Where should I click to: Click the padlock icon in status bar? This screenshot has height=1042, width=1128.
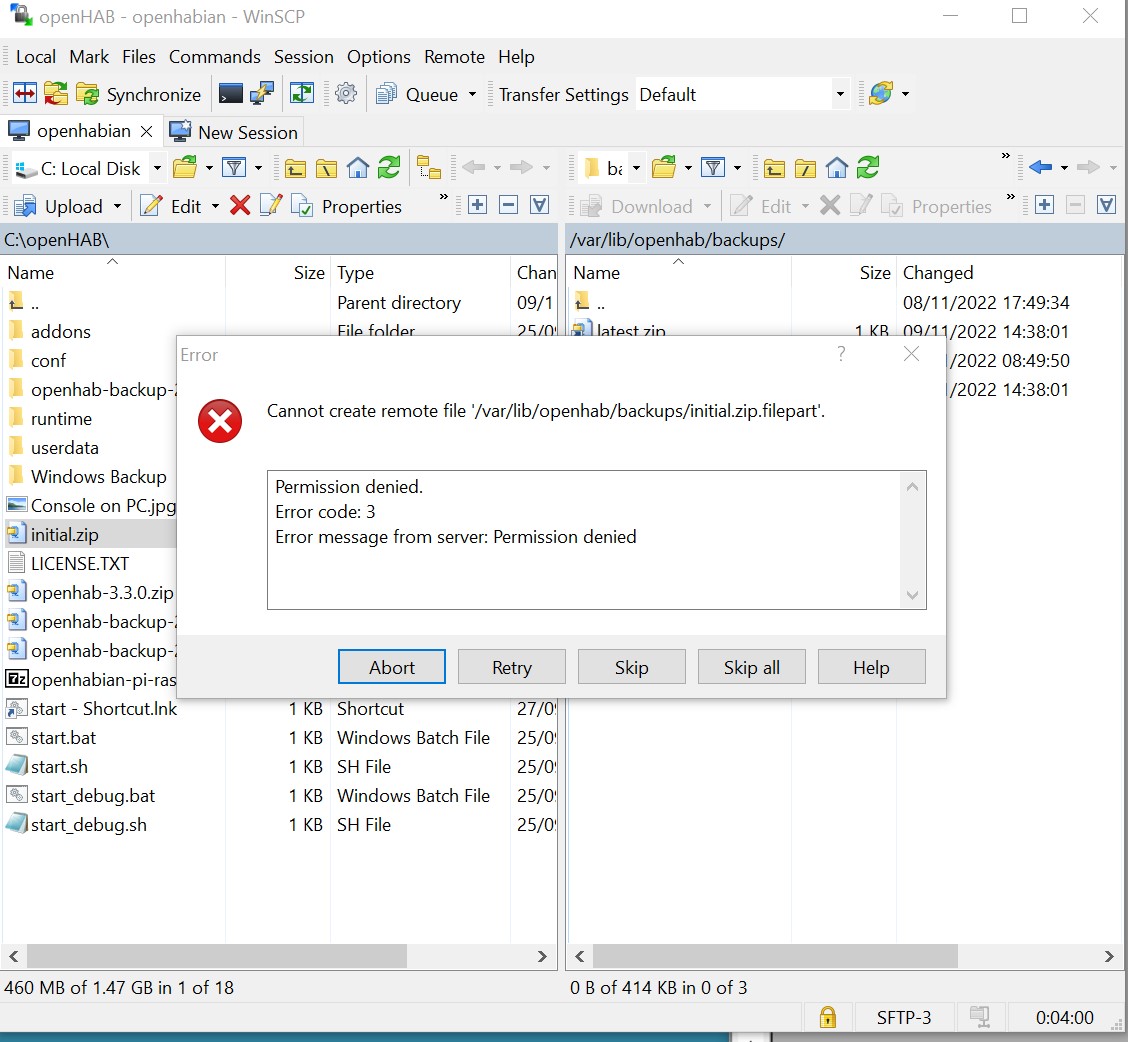[x=827, y=1017]
